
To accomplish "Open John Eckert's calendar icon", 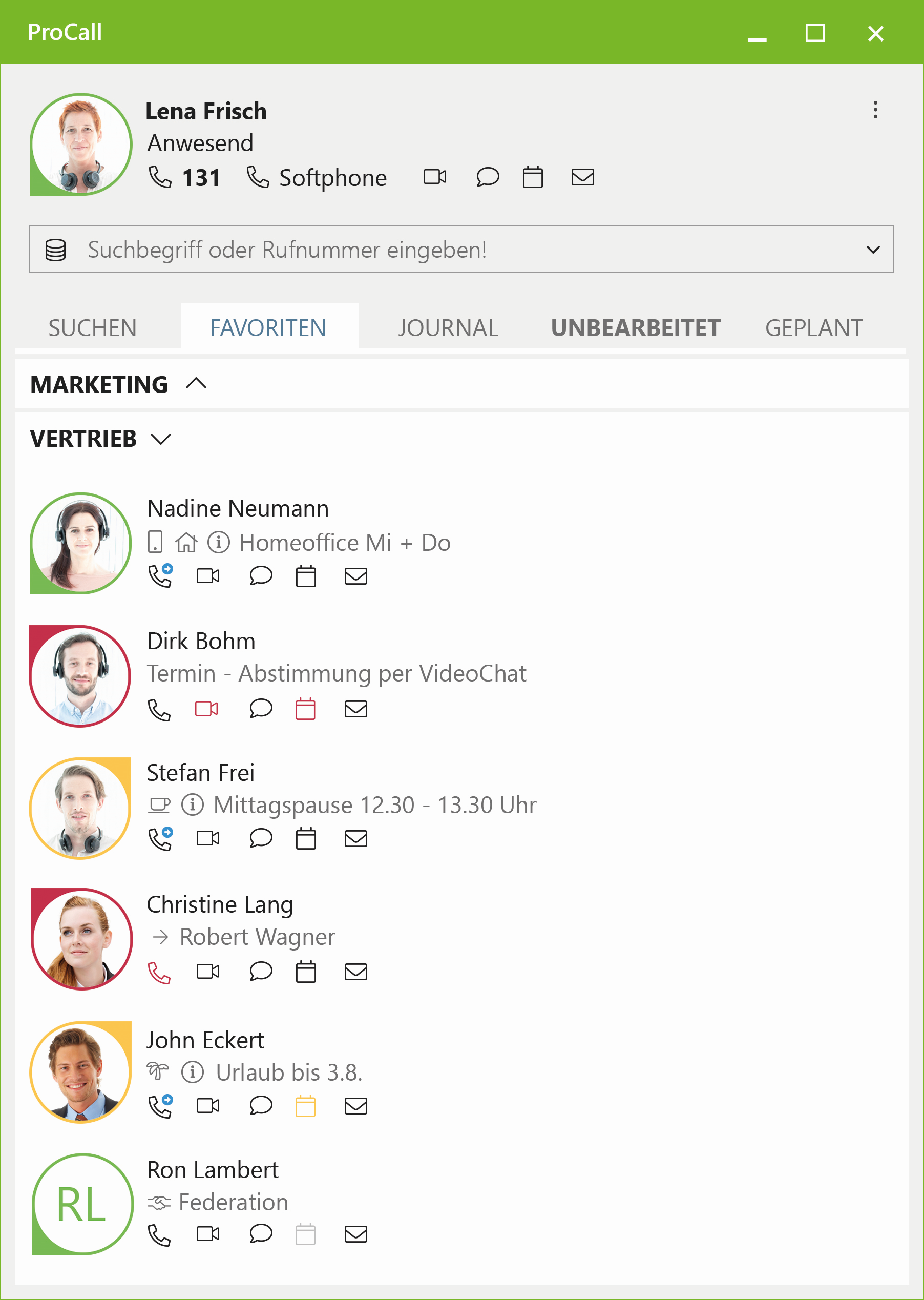I will [306, 1106].
